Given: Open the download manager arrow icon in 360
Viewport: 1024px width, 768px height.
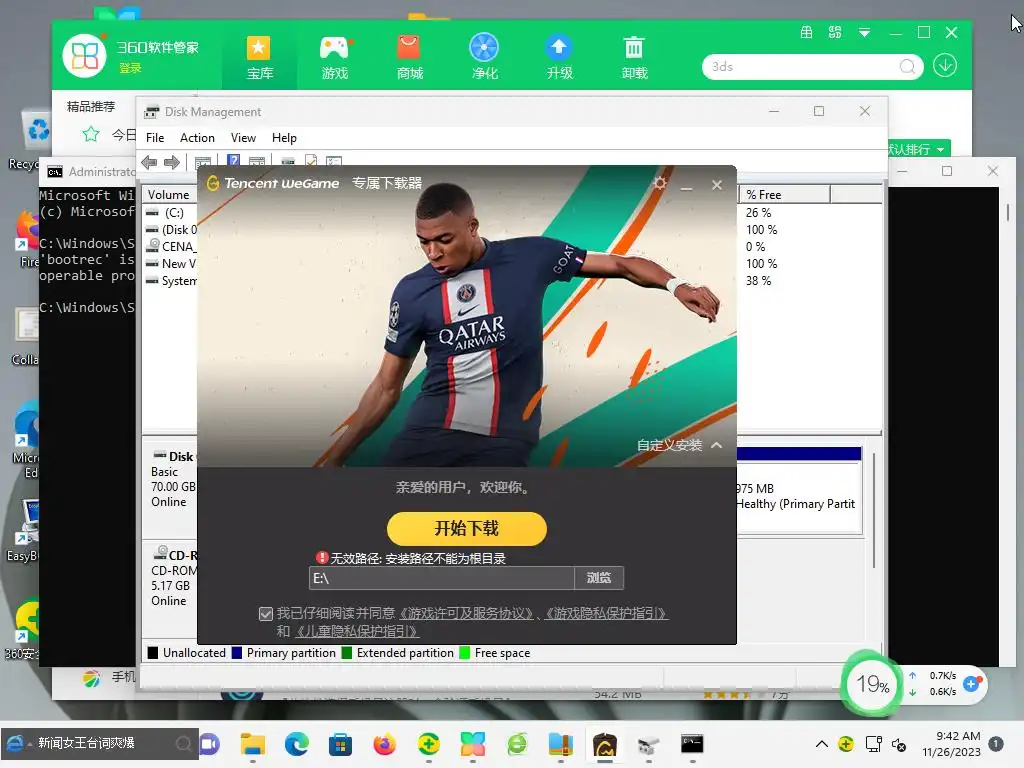Looking at the screenshot, I should tap(944, 65).
